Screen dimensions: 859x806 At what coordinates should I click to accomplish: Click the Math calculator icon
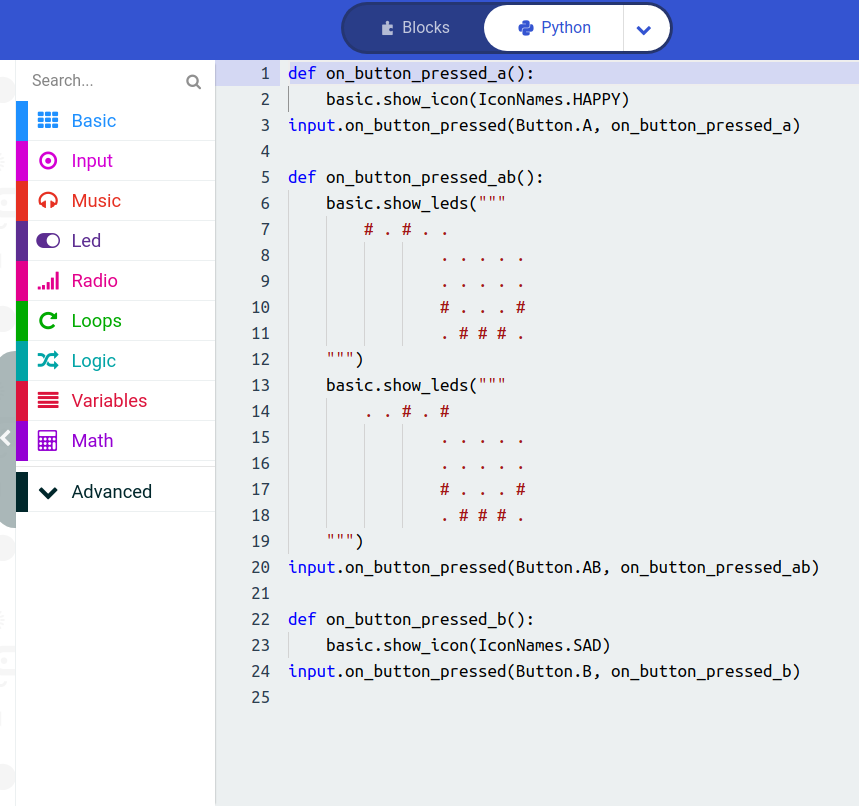(x=48, y=441)
